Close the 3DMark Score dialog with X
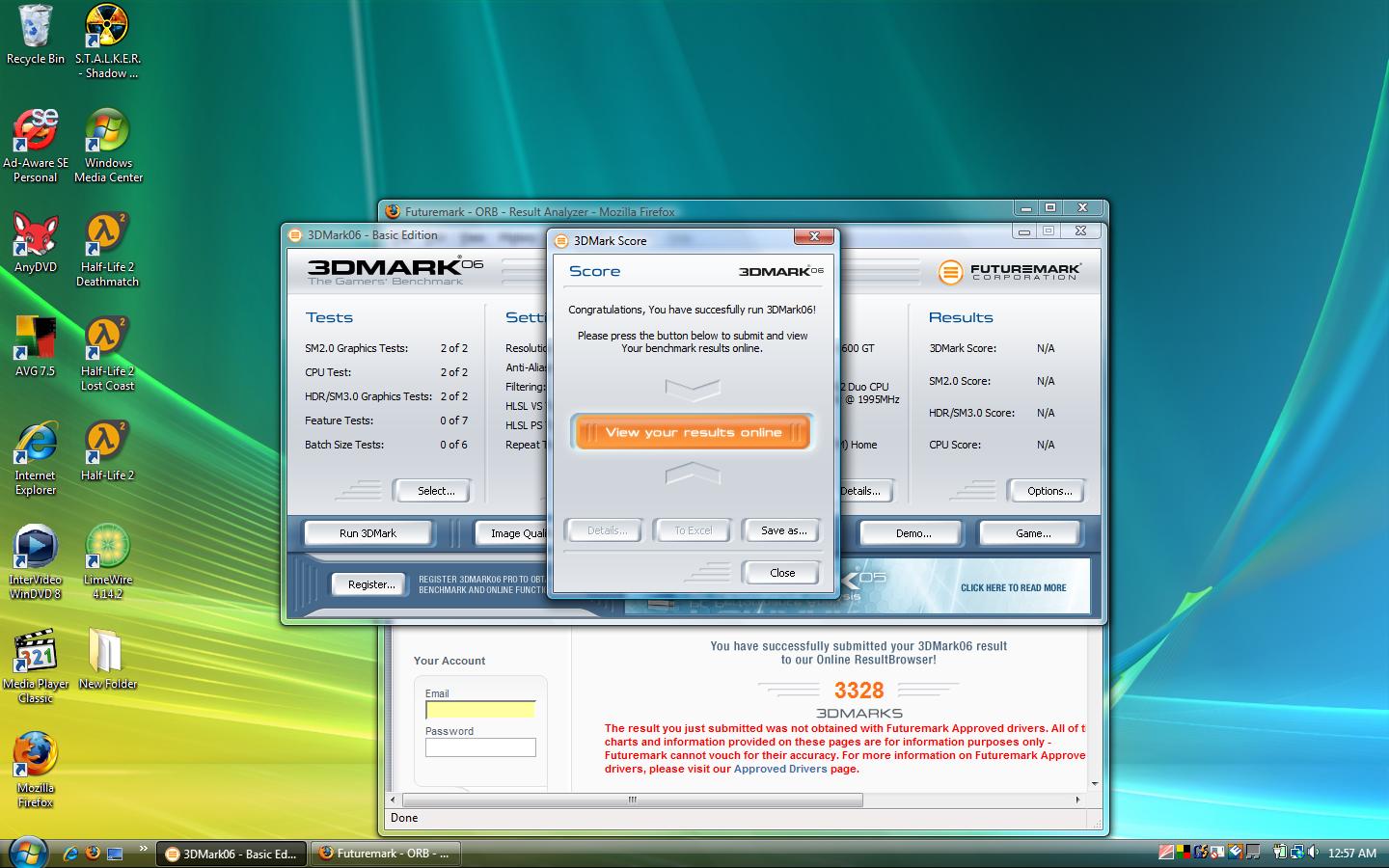Viewport: 1389px width, 868px height. tap(814, 237)
